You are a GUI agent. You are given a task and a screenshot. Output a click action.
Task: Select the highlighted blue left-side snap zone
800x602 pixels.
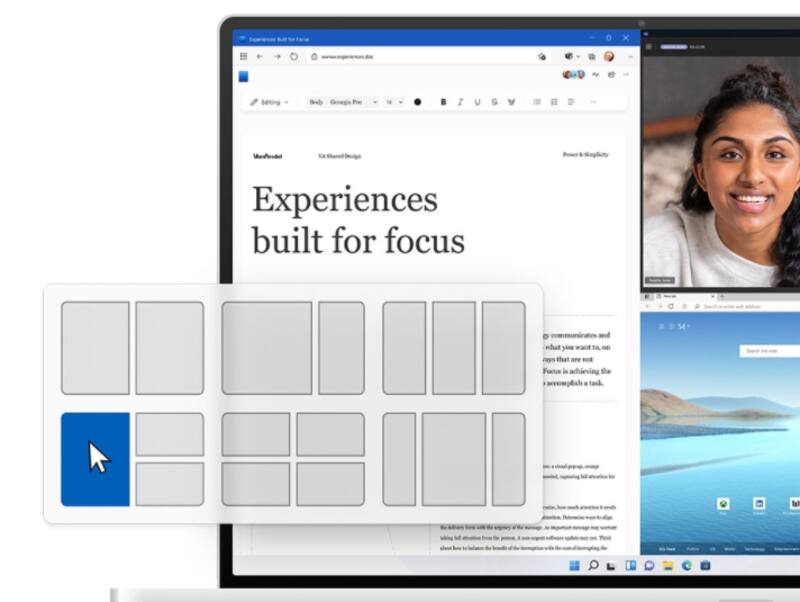click(95, 459)
